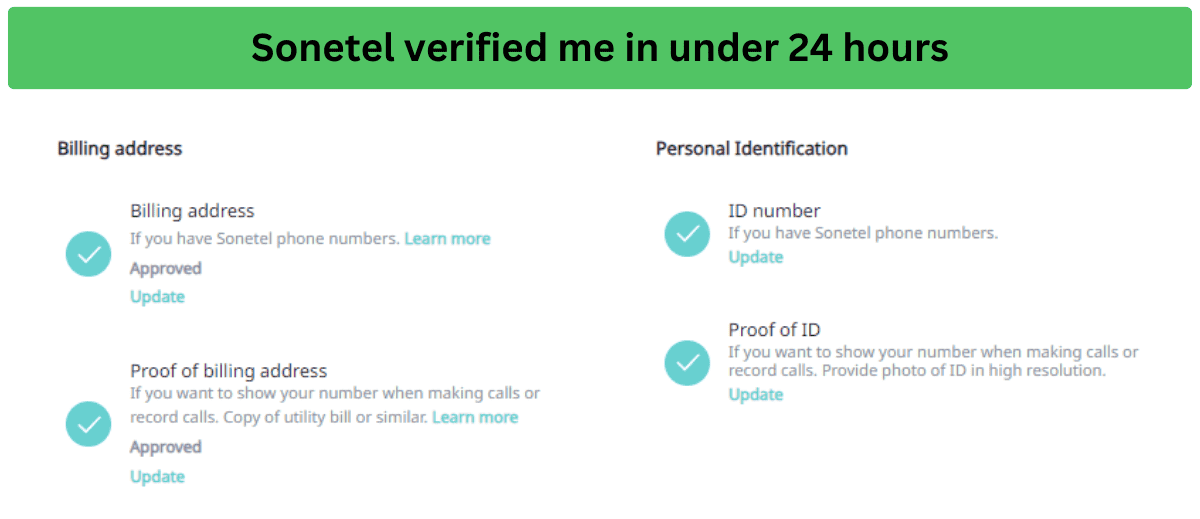
Task: Click the Billing address item title
Action: (192, 211)
